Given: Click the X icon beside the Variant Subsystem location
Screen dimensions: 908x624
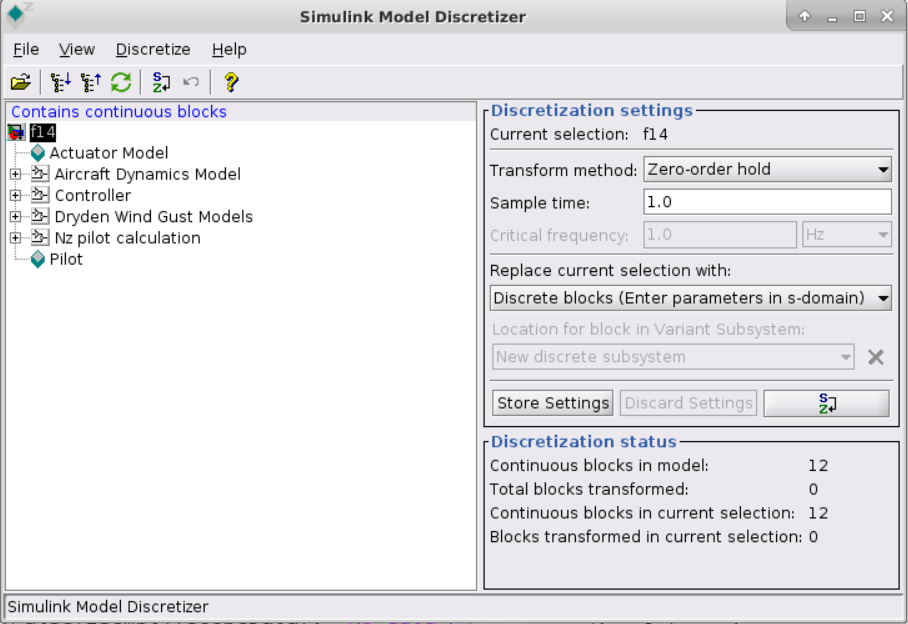Looking at the screenshot, I should point(876,357).
